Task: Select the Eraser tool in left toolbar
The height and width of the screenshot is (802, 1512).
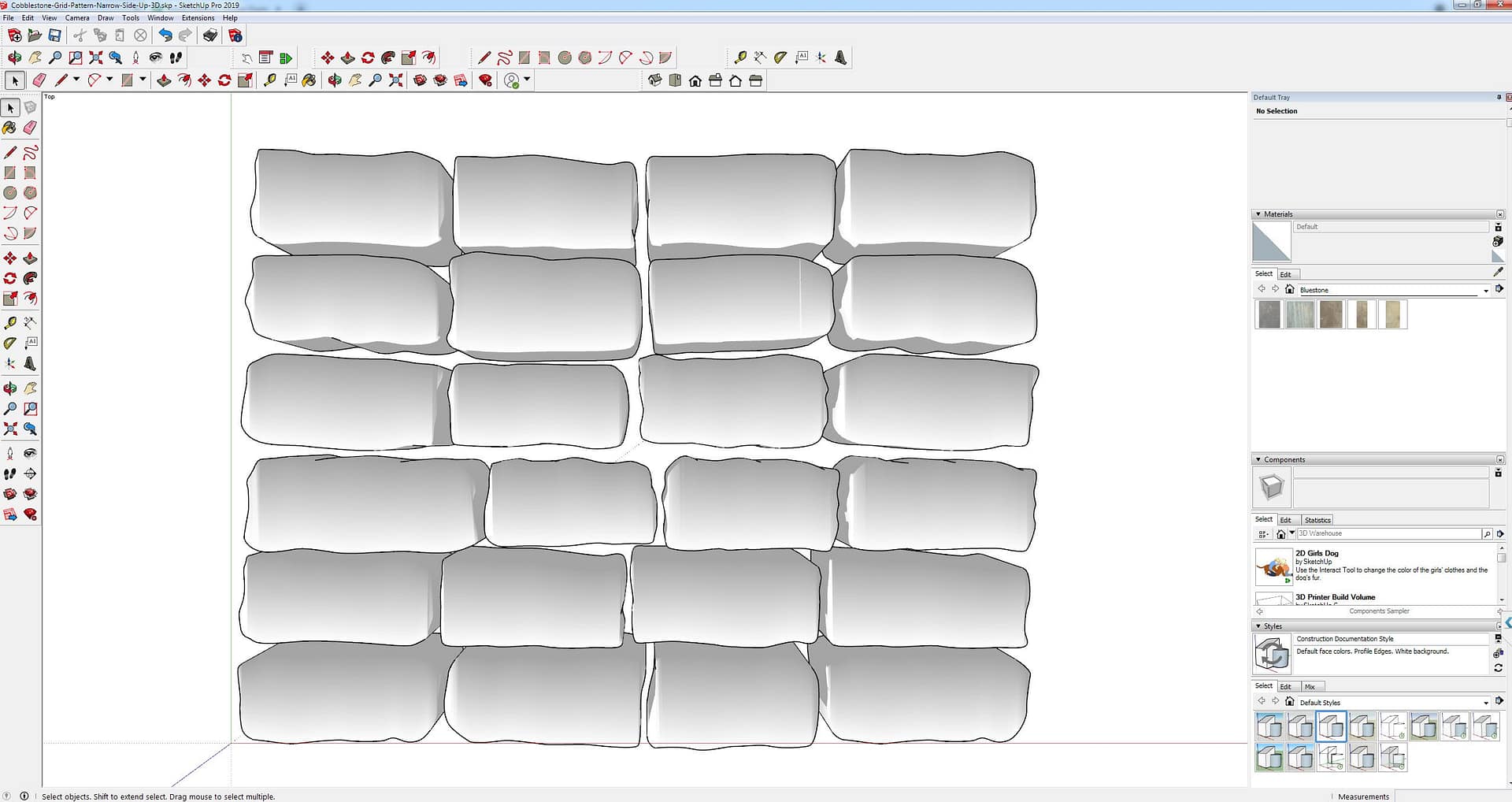Action: pos(30,128)
